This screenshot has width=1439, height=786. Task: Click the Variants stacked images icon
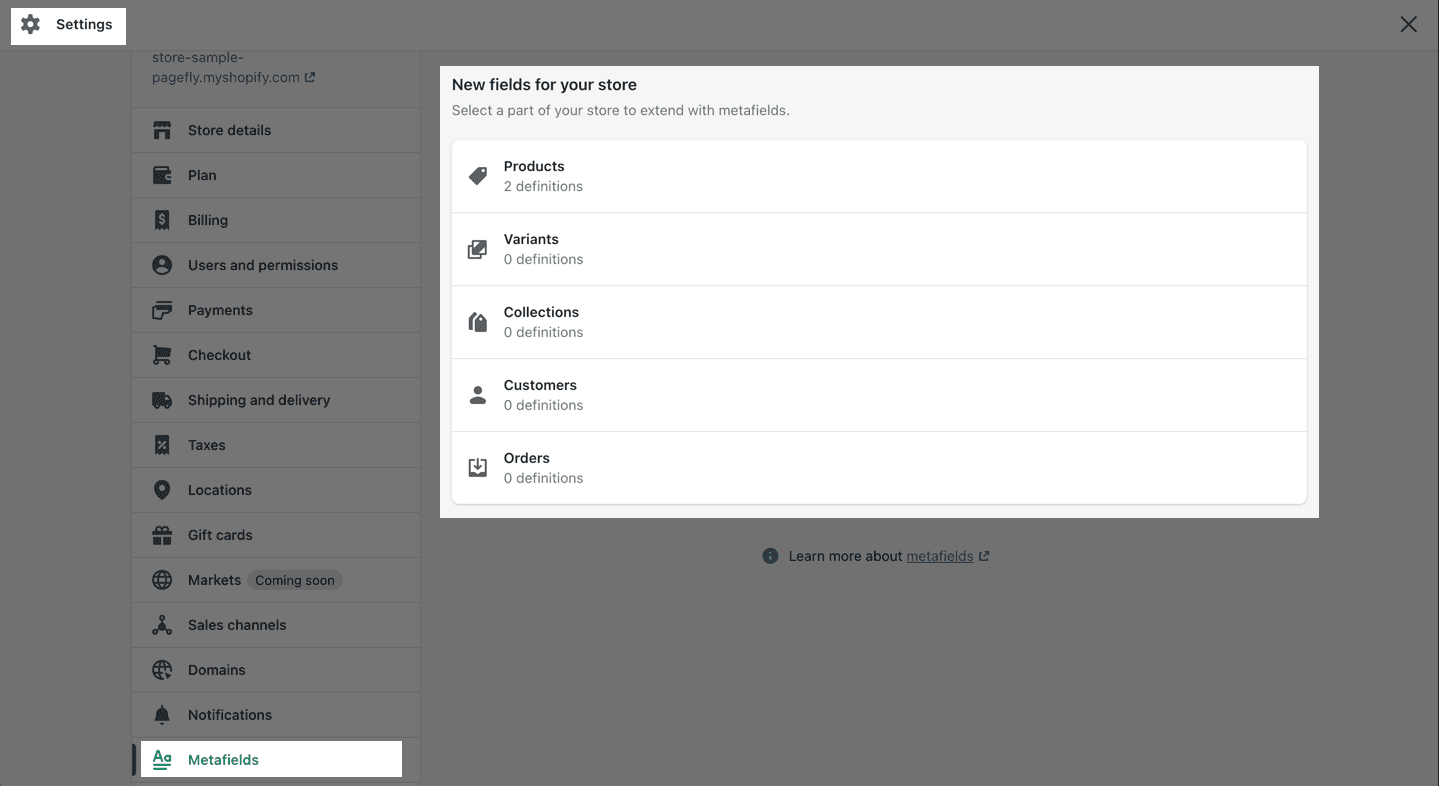point(478,249)
